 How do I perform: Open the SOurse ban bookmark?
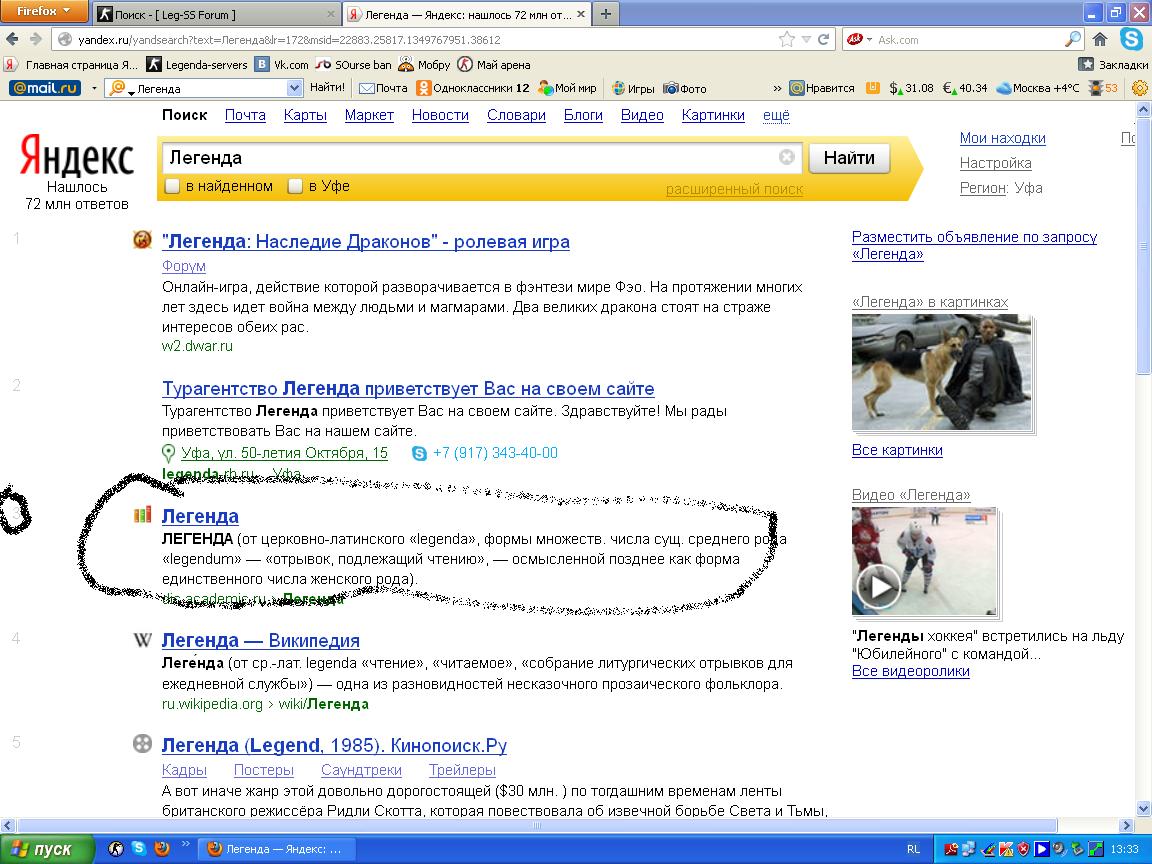[x=353, y=65]
